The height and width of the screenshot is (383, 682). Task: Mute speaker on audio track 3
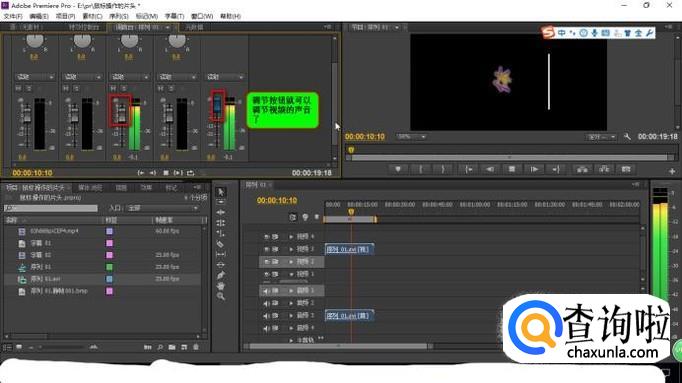(267, 316)
